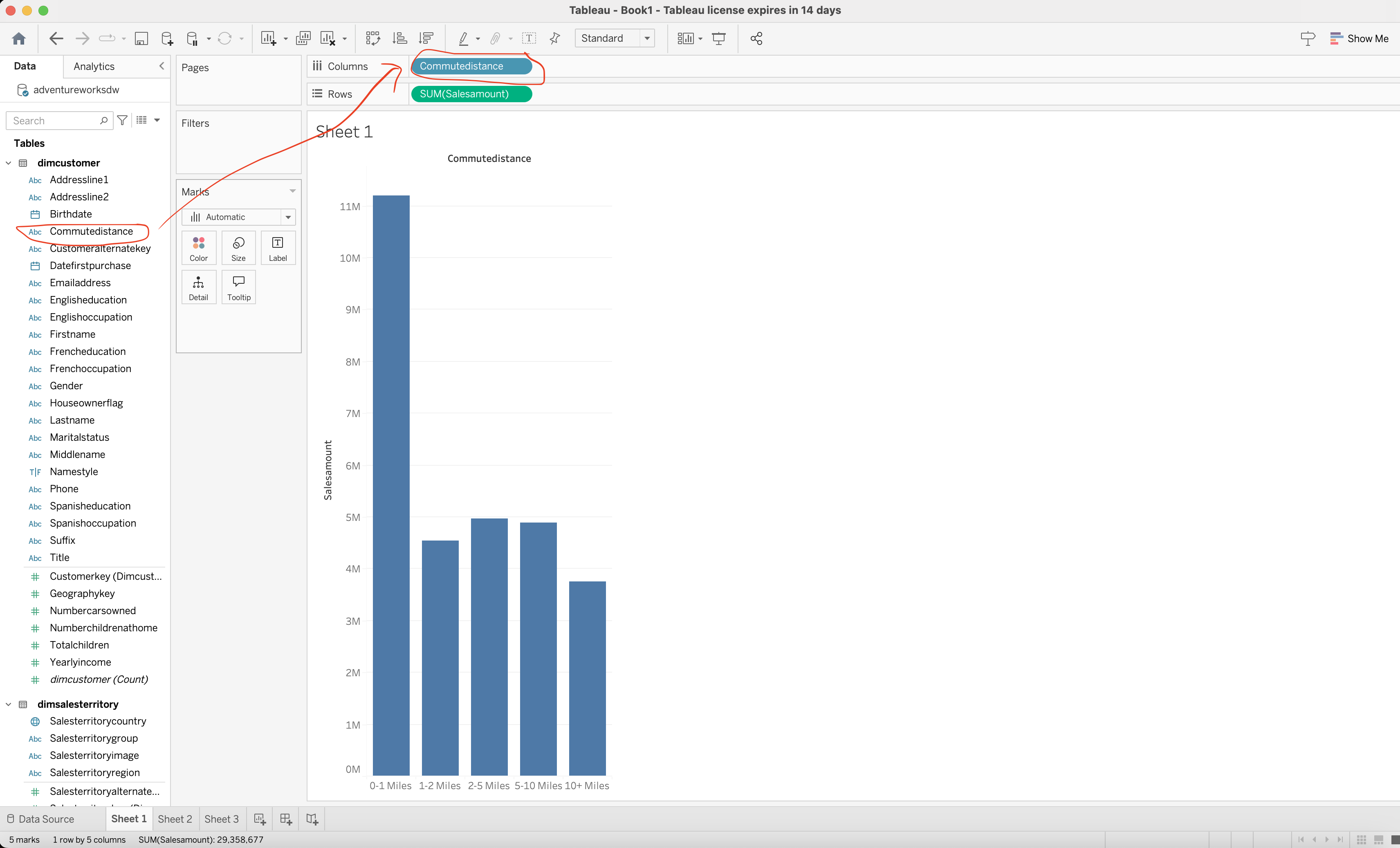Add a new dashboard from bottom bar
The height and width of the screenshot is (848, 1400).
pyautogui.click(x=286, y=819)
